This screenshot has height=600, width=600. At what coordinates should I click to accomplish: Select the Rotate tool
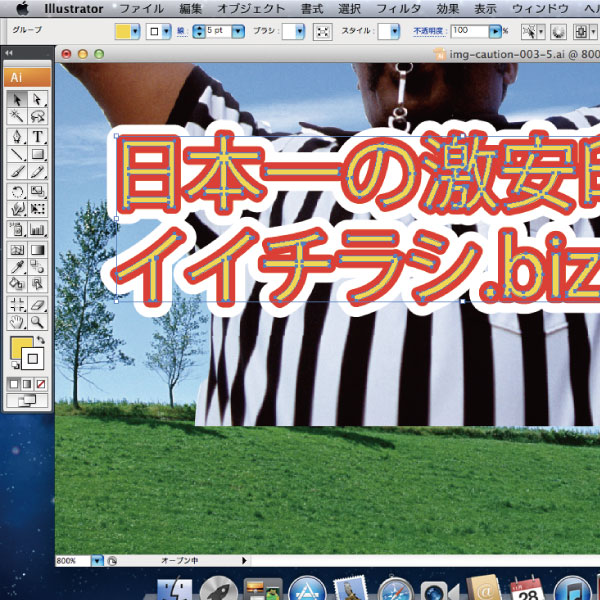click(x=17, y=191)
